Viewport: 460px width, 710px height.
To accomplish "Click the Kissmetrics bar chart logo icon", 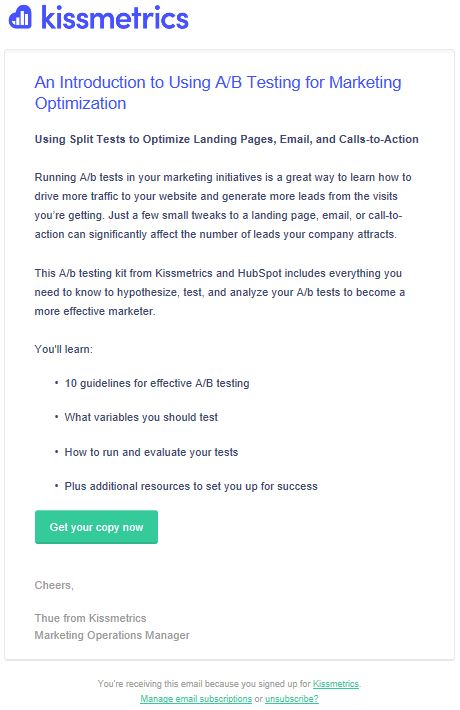I will [x=20, y=17].
